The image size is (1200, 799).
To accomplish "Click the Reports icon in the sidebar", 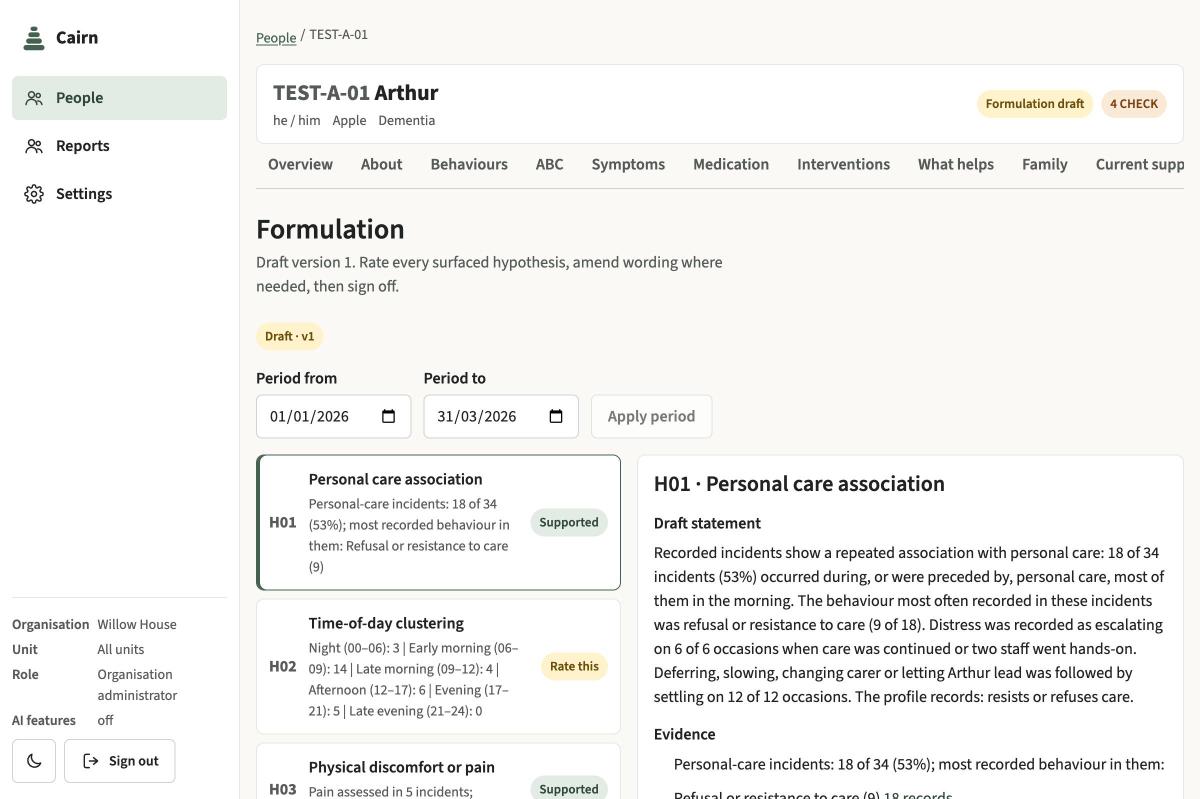I will tap(34, 146).
